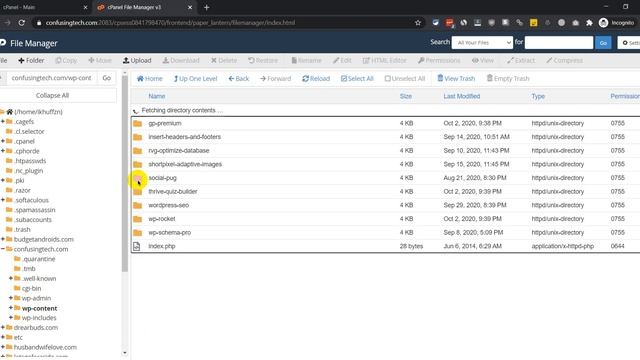Select the social-pug folder name
This screenshot has height=360, width=640.
click(x=162, y=178)
